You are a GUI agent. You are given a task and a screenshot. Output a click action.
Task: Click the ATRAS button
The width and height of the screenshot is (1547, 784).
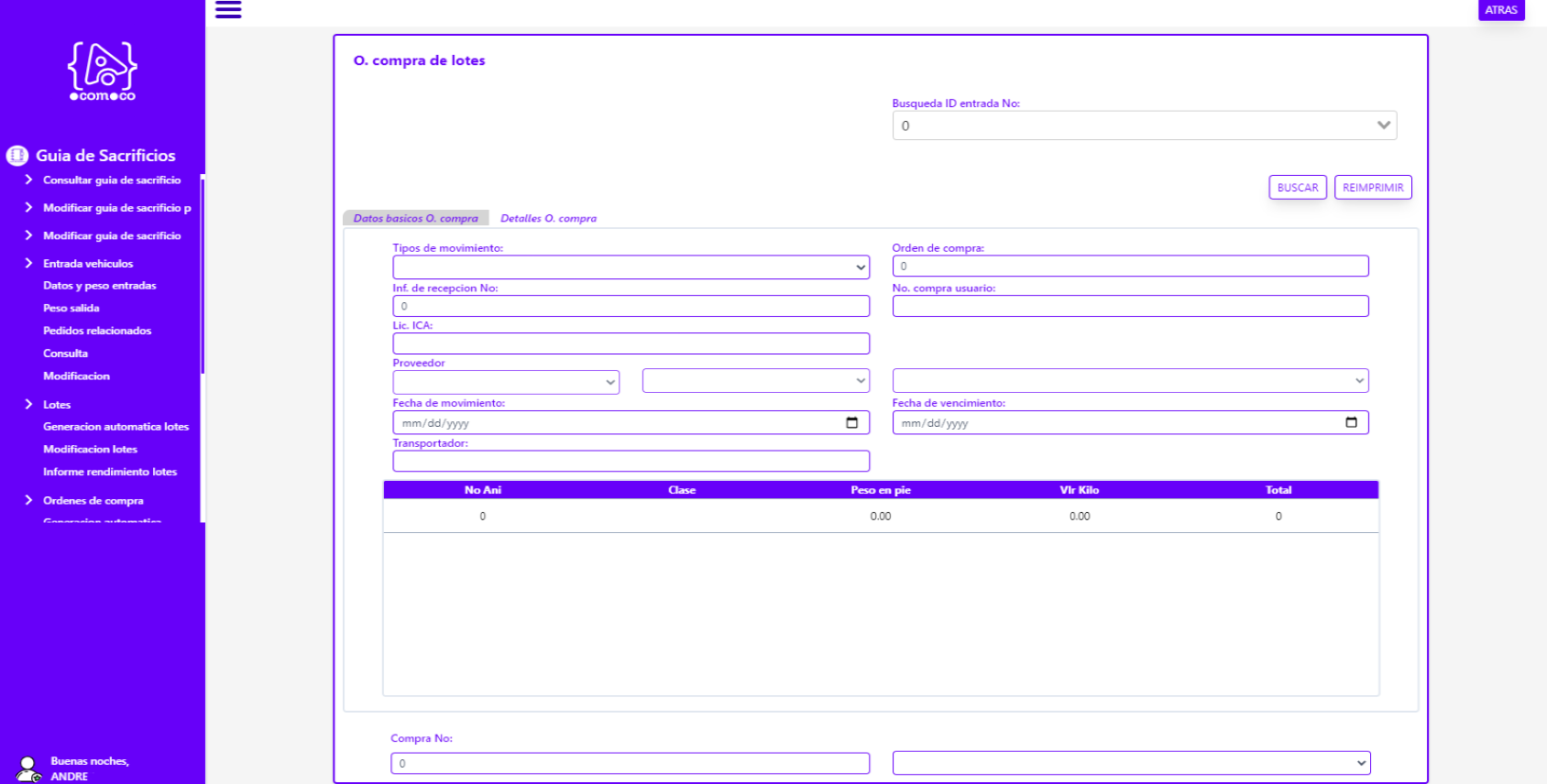coord(1500,10)
